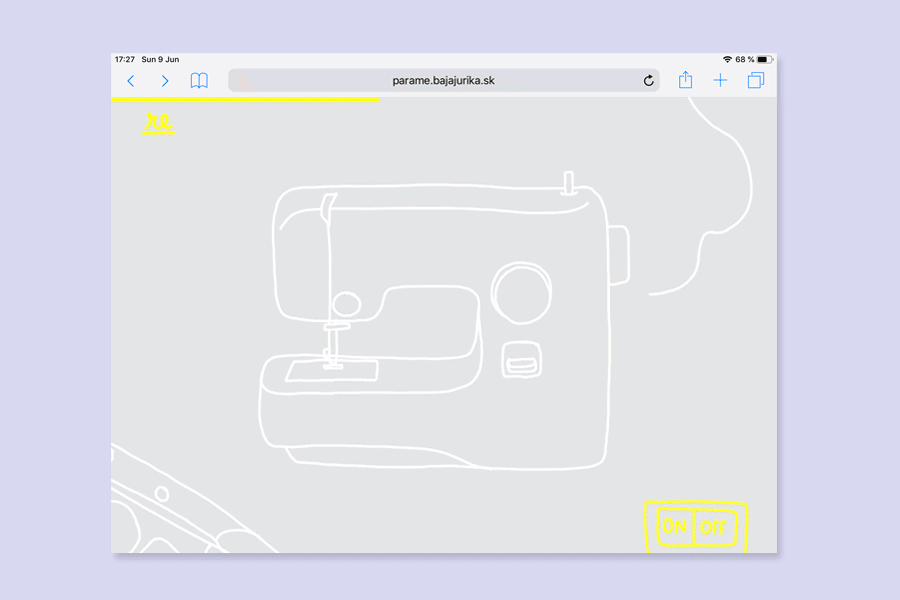Add a new tab with plus icon
Viewport: 900px width, 600px height.
pyautogui.click(x=720, y=81)
